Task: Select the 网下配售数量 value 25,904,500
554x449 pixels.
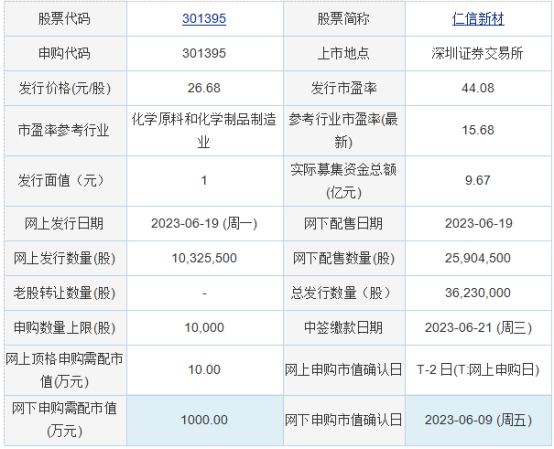Action: (478, 258)
